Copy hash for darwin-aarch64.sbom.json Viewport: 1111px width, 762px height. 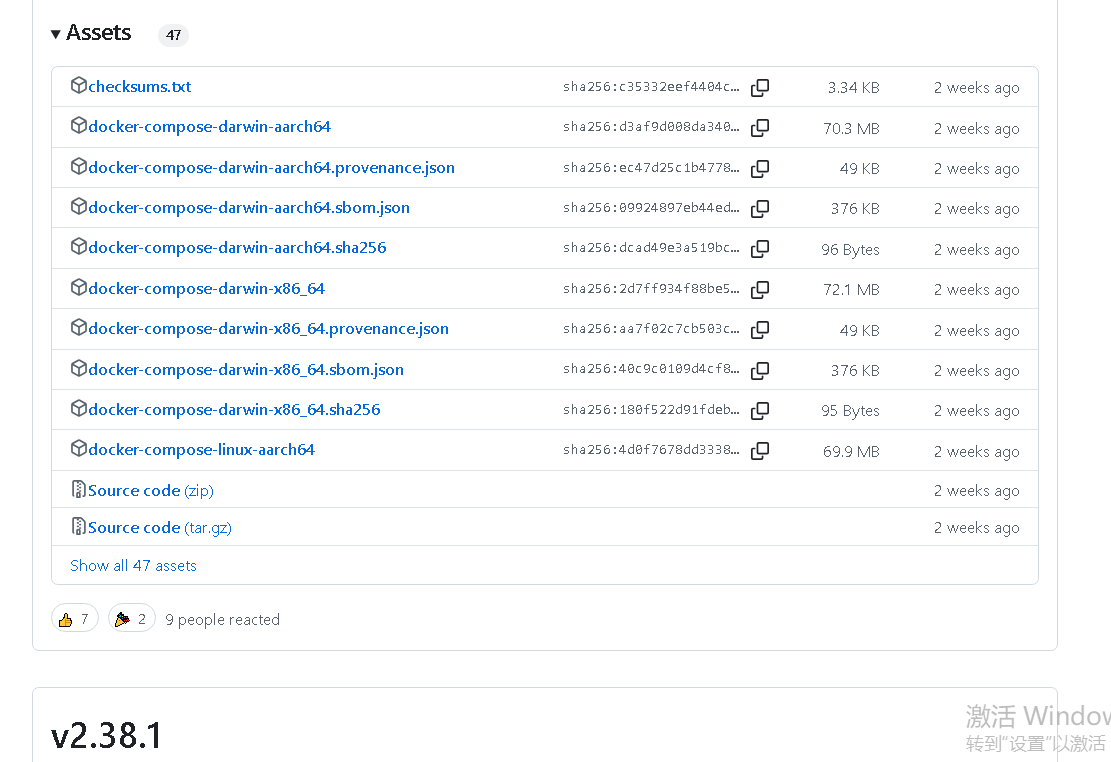point(760,208)
